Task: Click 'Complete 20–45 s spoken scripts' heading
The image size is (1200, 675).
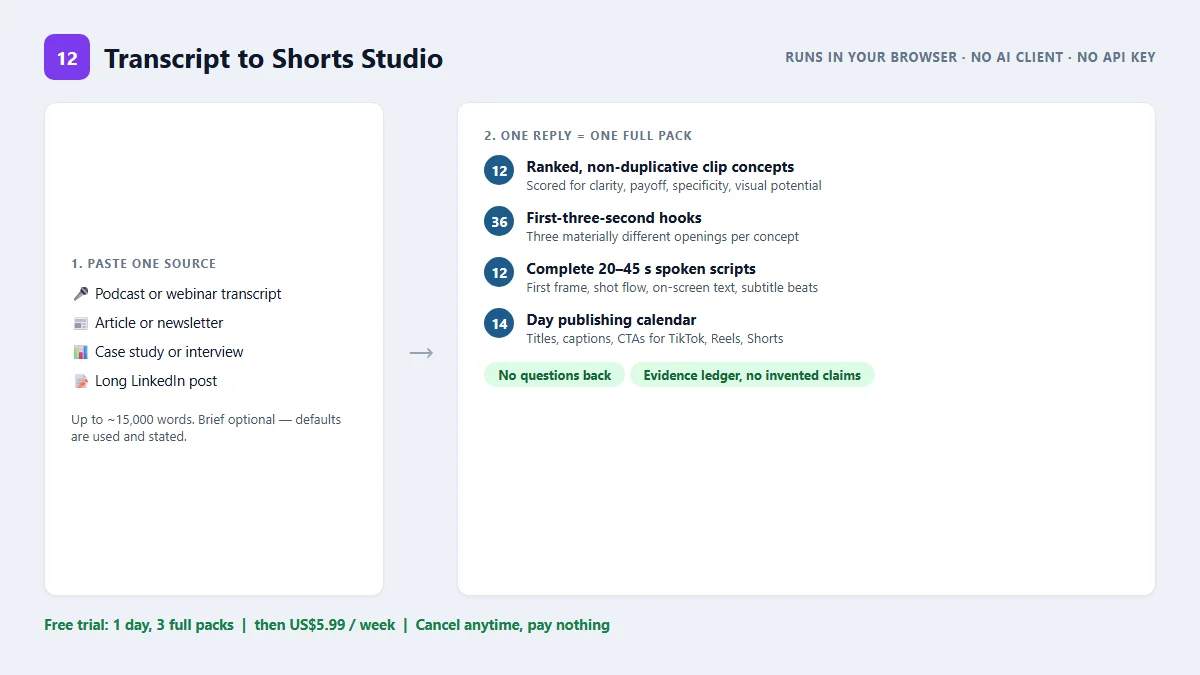Action: (641, 269)
